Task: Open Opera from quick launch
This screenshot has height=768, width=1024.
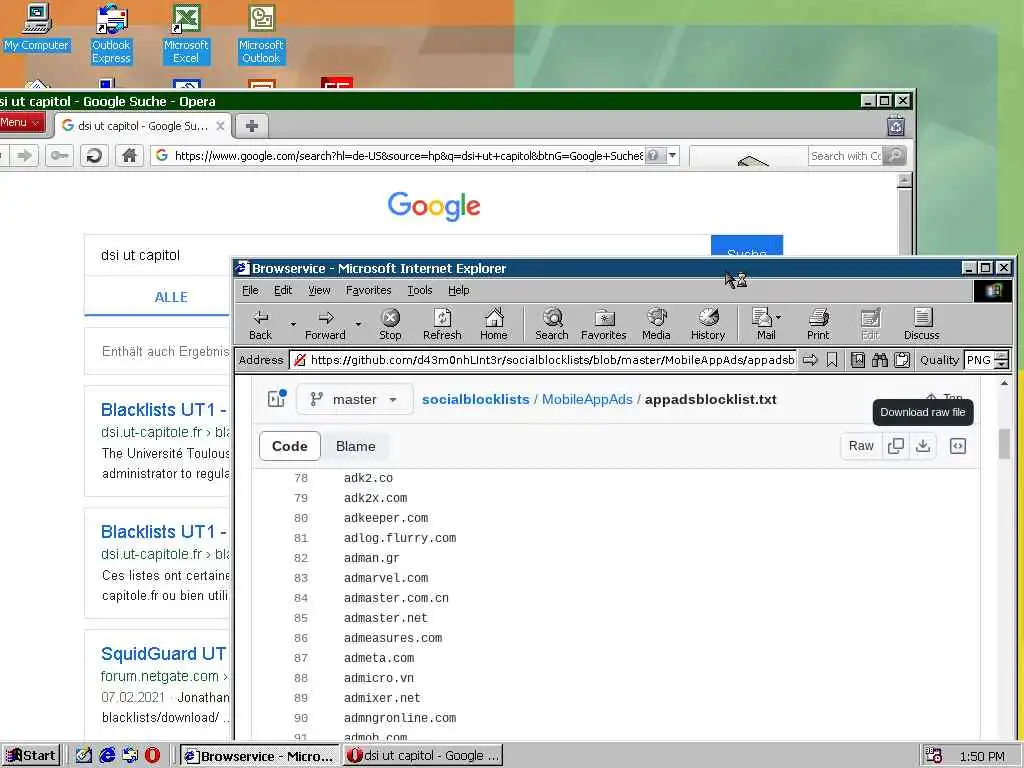Action: click(152, 756)
